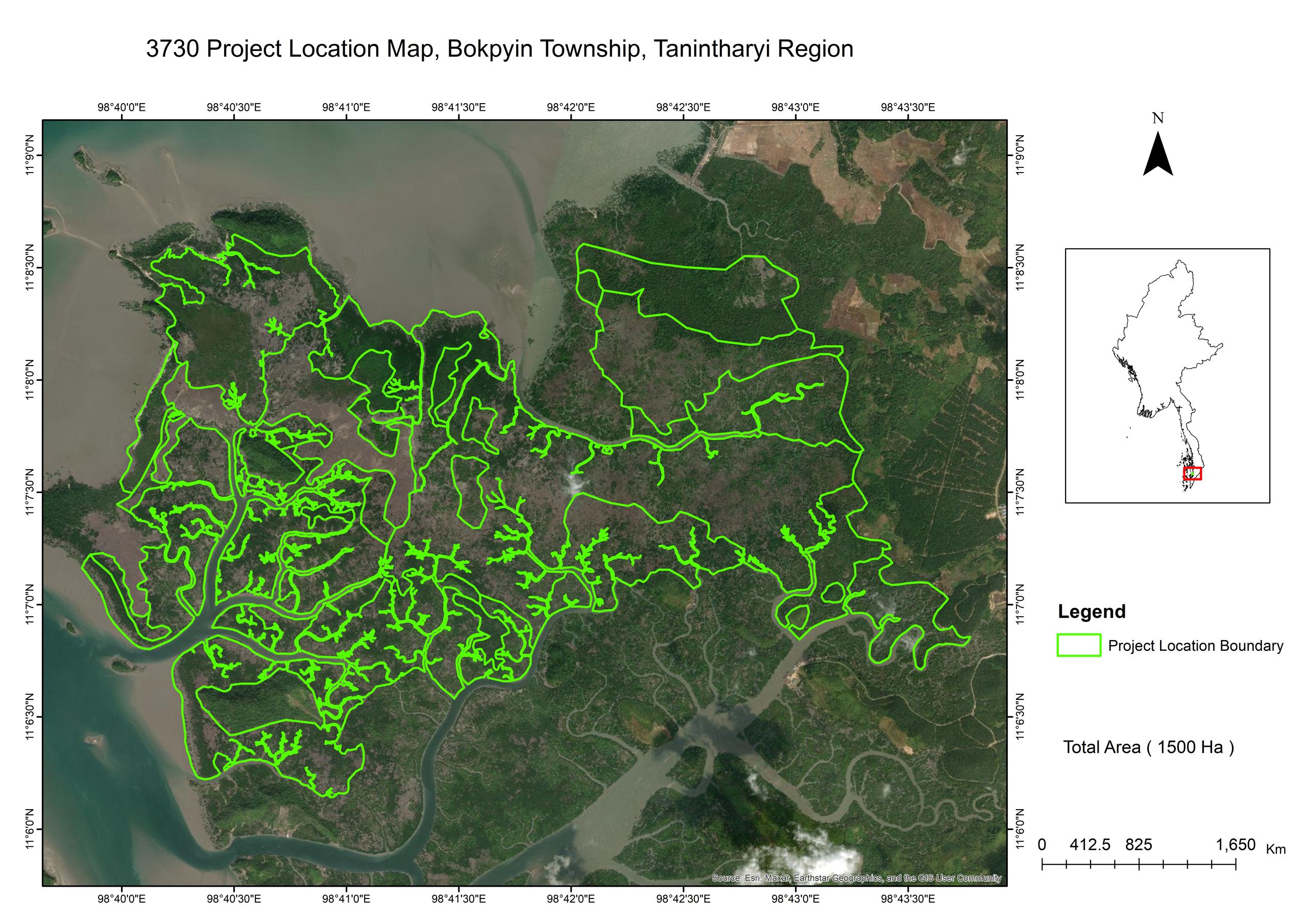The width and height of the screenshot is (1307, 924).
Task: Click the N letter above north arrow
Action: click(1158, 118)
